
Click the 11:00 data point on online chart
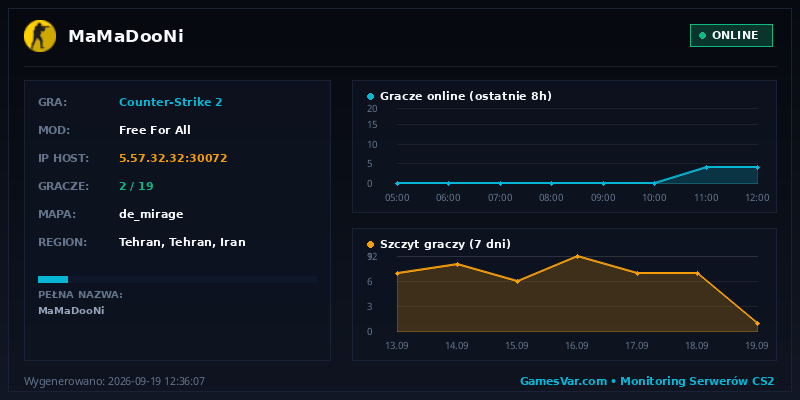click(x=706, y=167)
